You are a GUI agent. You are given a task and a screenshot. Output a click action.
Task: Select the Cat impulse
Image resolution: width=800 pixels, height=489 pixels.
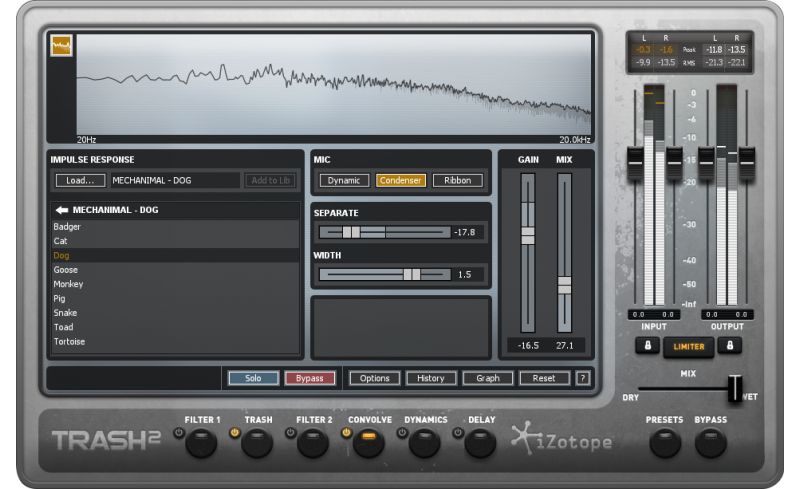(175, 241)
